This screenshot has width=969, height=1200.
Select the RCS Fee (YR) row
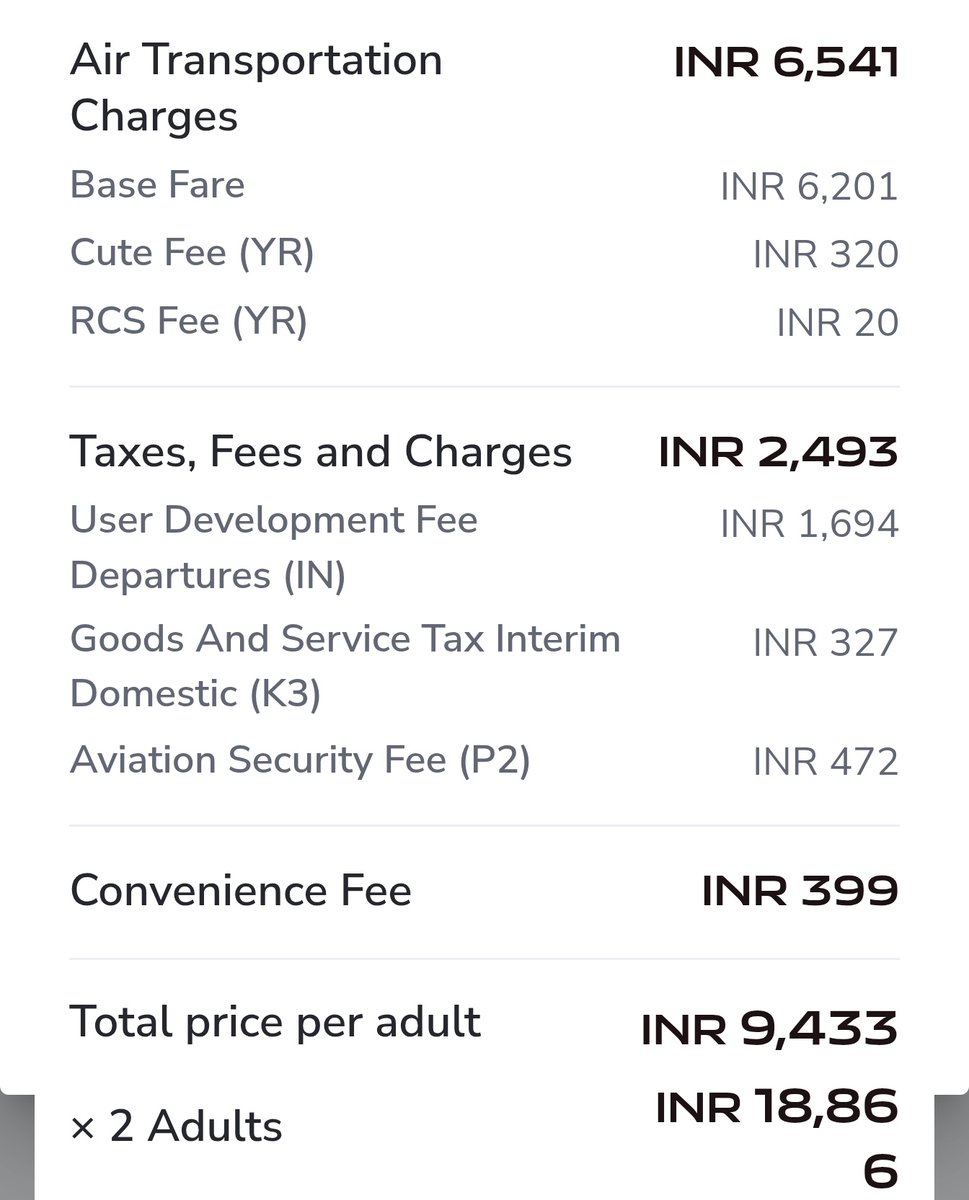coord(484,321)
